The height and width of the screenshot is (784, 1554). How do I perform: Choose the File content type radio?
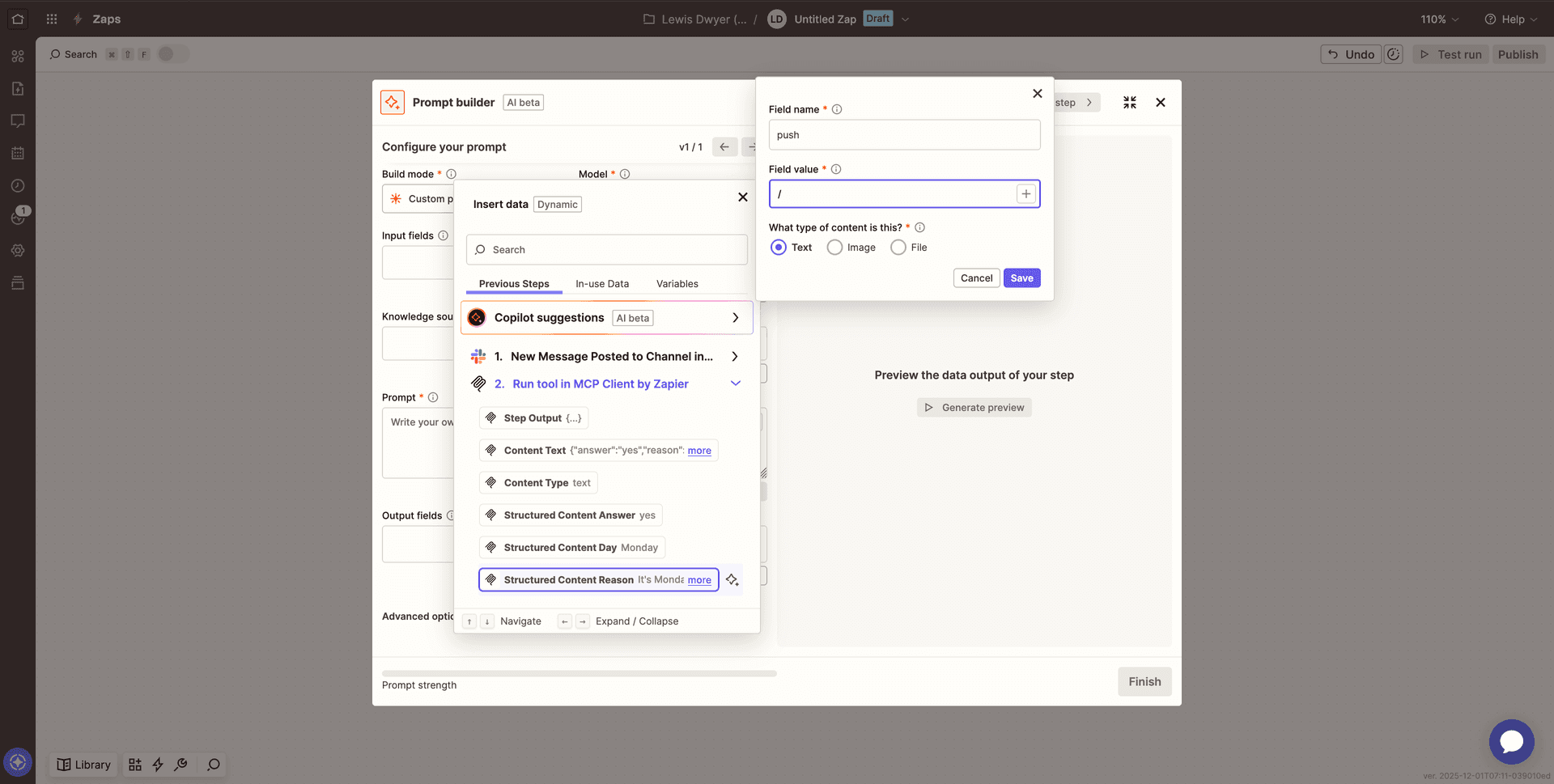(898, 248)
